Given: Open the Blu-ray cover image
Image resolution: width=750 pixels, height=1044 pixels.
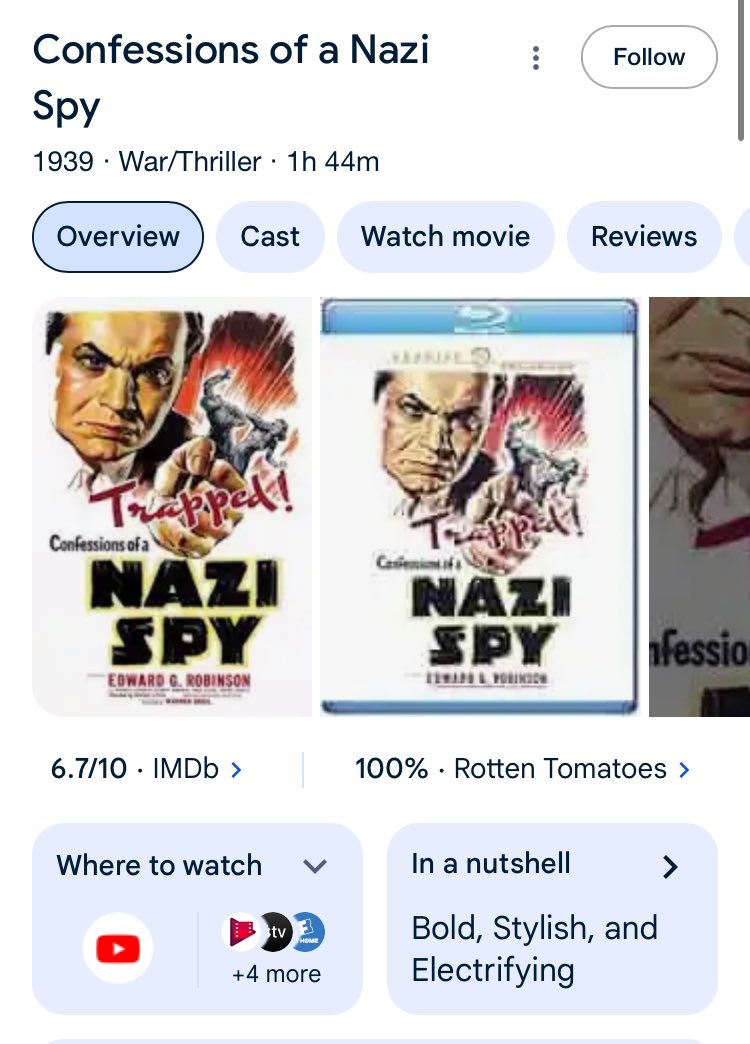Looking at the screenshot, I should click(x=479, y=507).
